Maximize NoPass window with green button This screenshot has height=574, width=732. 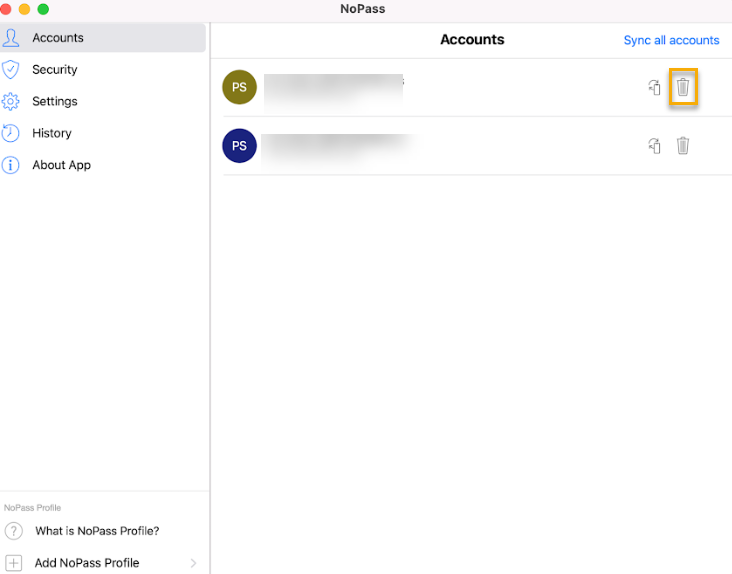tap(43, 9)
